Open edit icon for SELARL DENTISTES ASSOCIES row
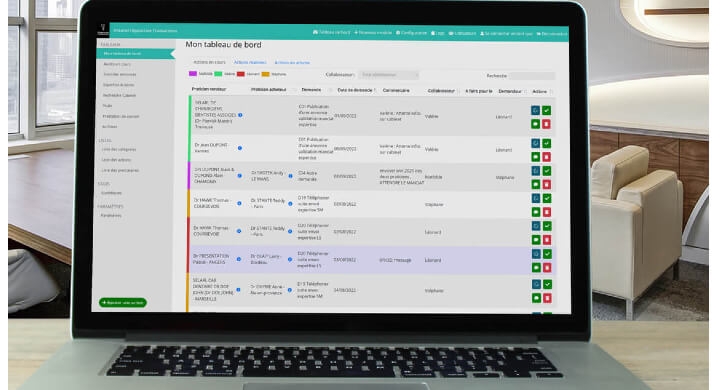This screenshot has width=720, height=390. pyautogui.click(x=535, y=110)
